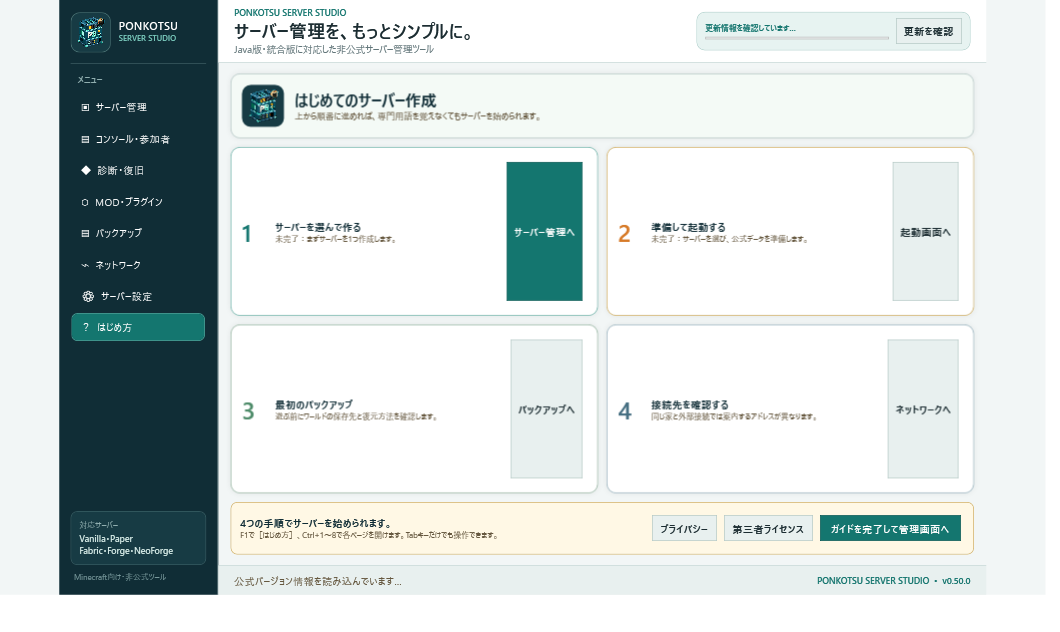
Task: Open サーバー設定 sidebar menu item
Action: (x=138, y=296)
